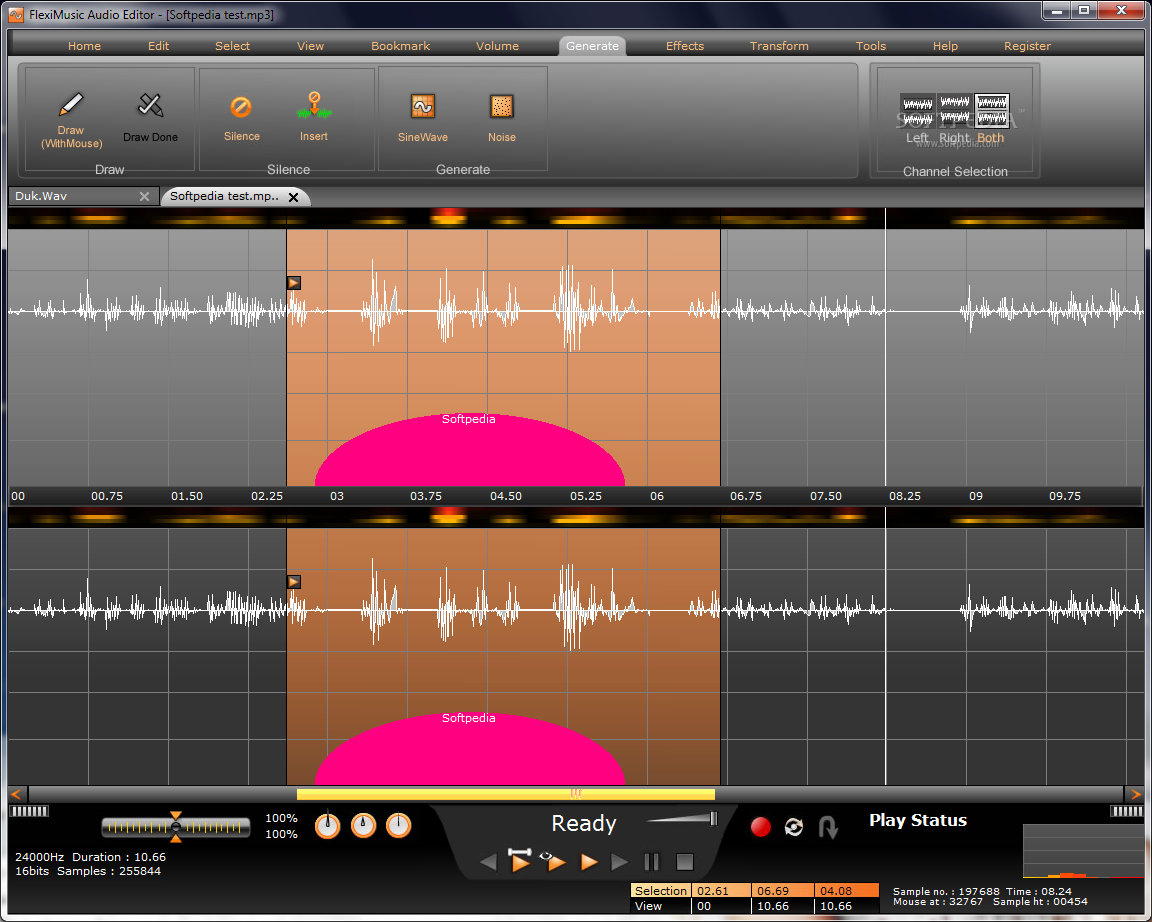Click the play backward arrow button

[x=488, y=862]
